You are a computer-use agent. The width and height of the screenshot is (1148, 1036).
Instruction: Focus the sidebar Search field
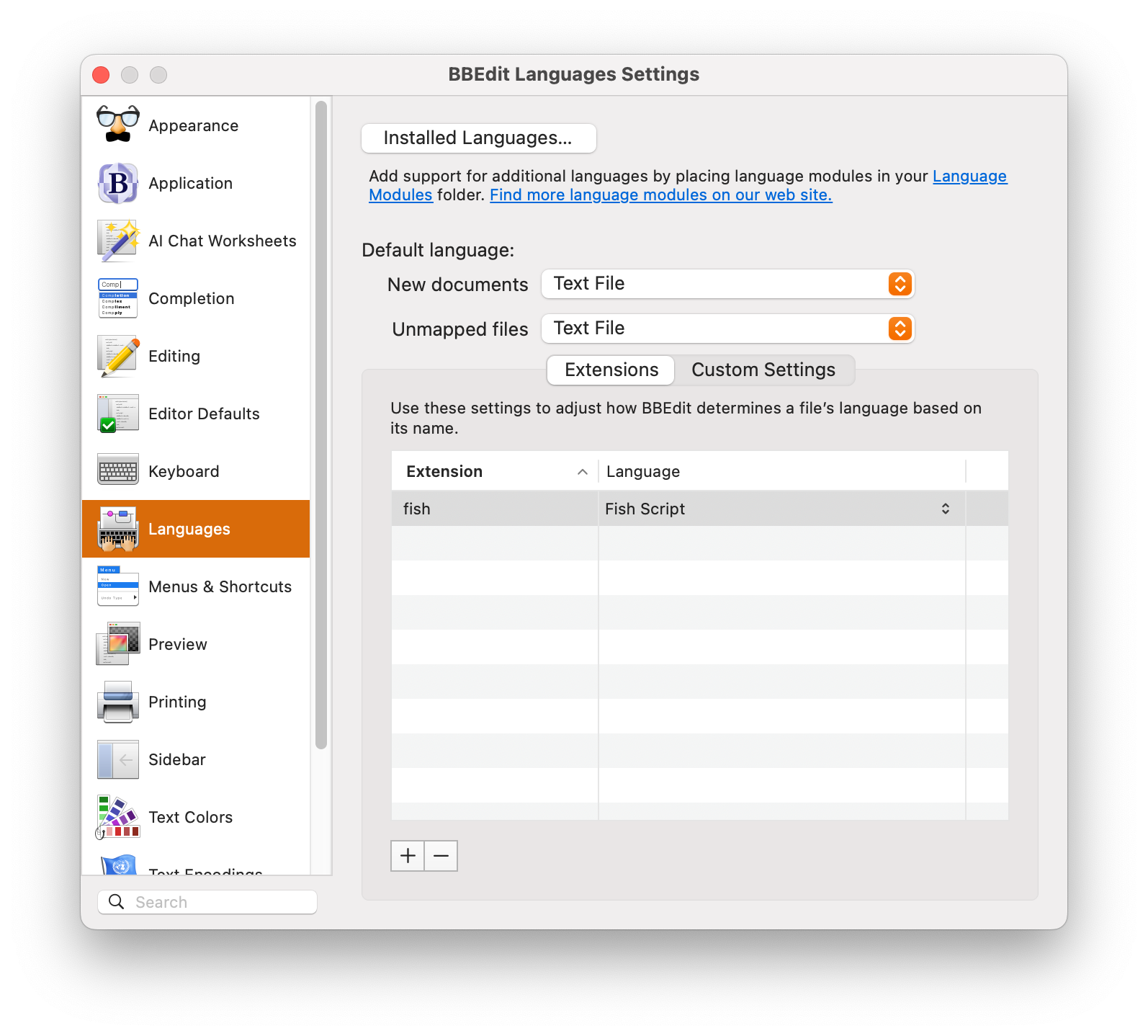207,902
